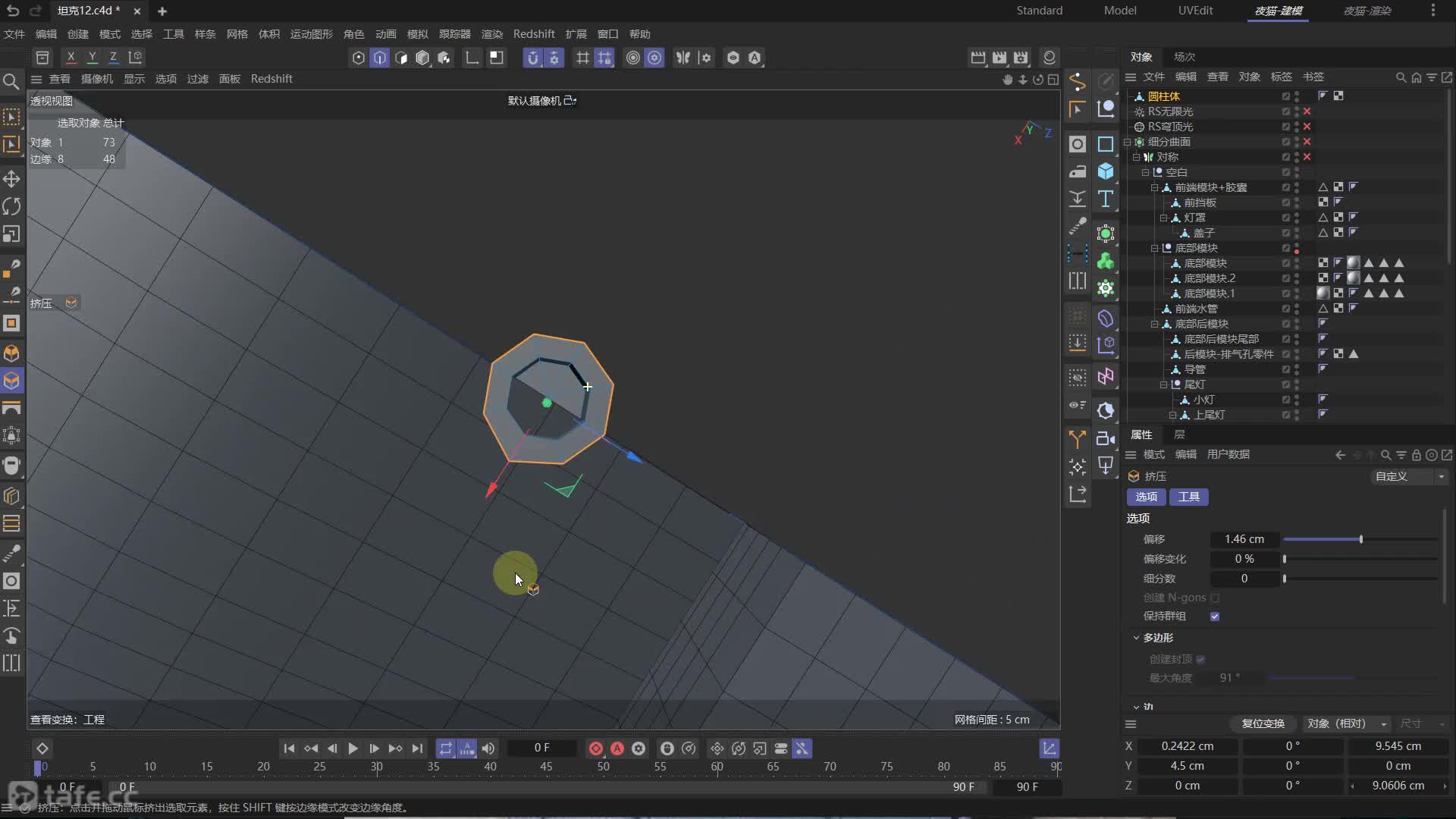Click the 选项 button in extrude attributes
Screen dimensions: 1456x819
1146,497
